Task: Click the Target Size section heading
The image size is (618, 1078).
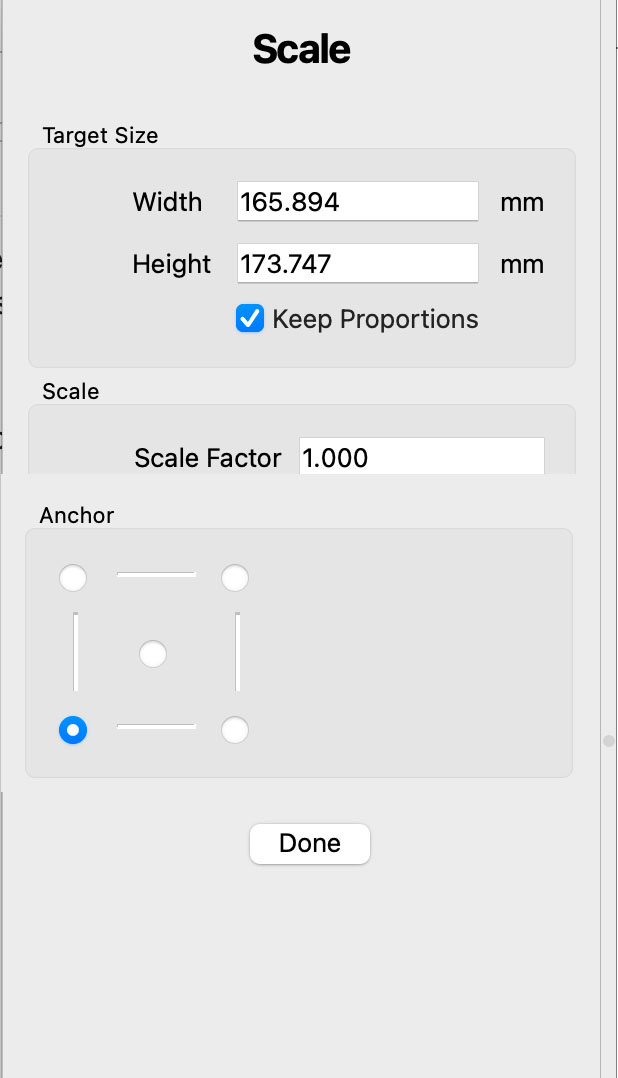Action: tap(100, 135)
